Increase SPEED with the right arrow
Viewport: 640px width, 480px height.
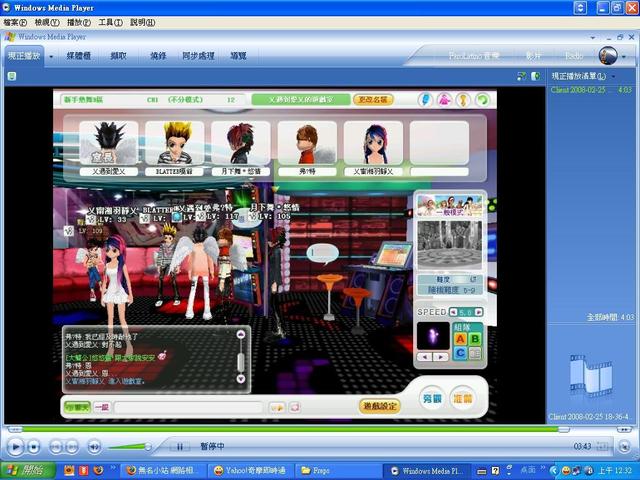tap(479, 312)
